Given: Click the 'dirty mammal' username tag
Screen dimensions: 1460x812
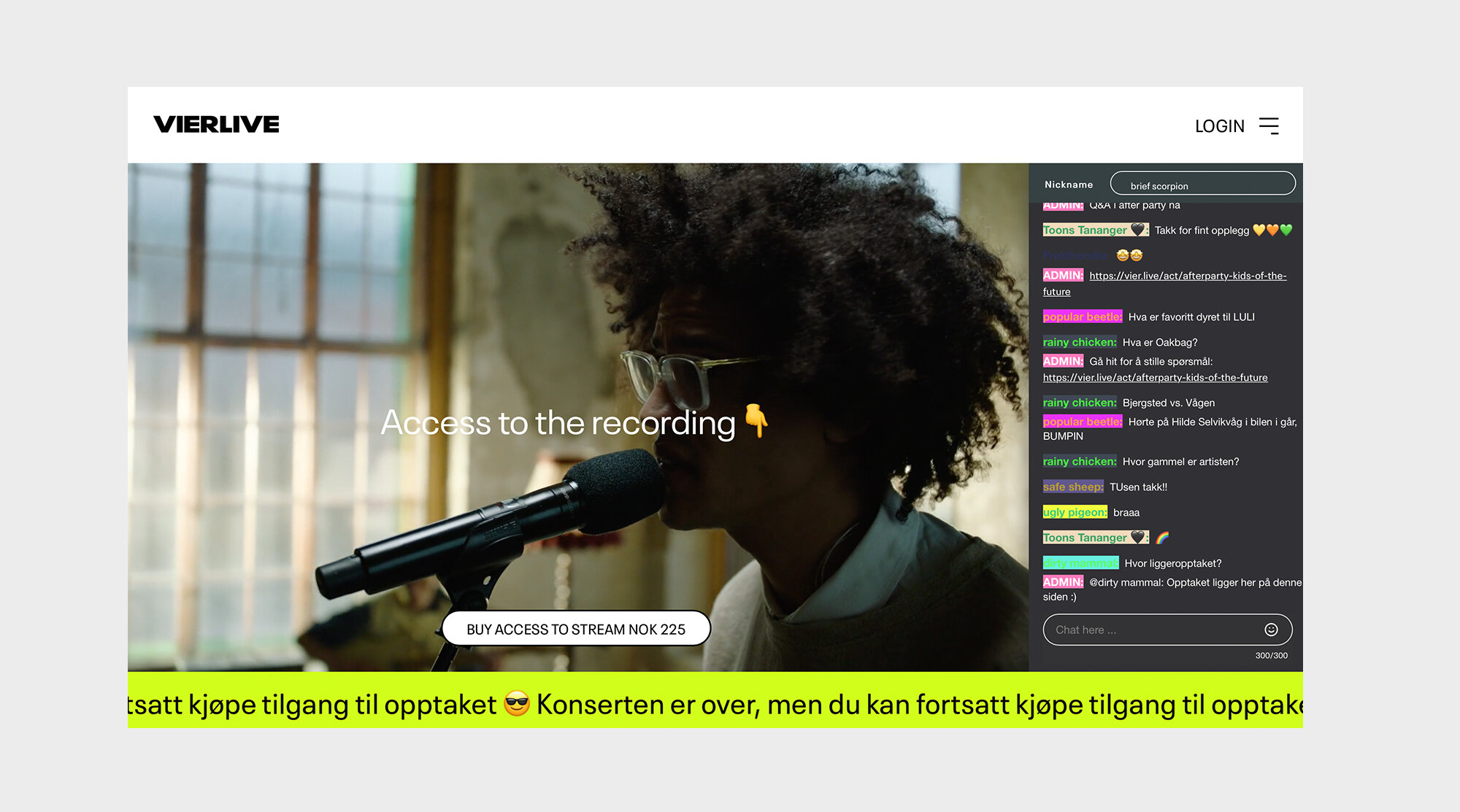Looking at the screenshot, I should 1080,563.
